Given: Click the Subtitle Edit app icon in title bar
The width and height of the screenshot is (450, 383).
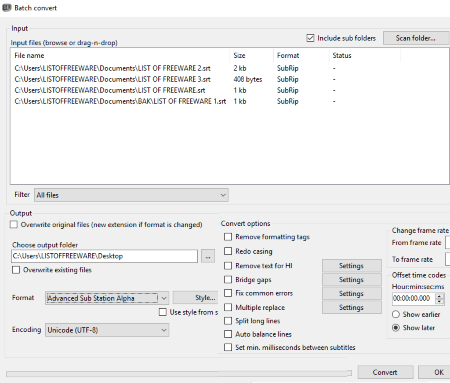Looking at the screenshot, I should [x=7, y=7].
